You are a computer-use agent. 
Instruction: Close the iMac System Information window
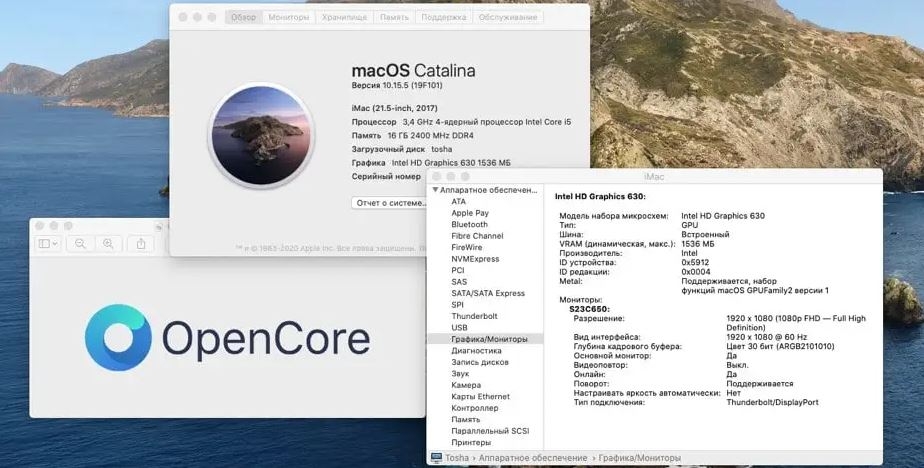point(437,177)
